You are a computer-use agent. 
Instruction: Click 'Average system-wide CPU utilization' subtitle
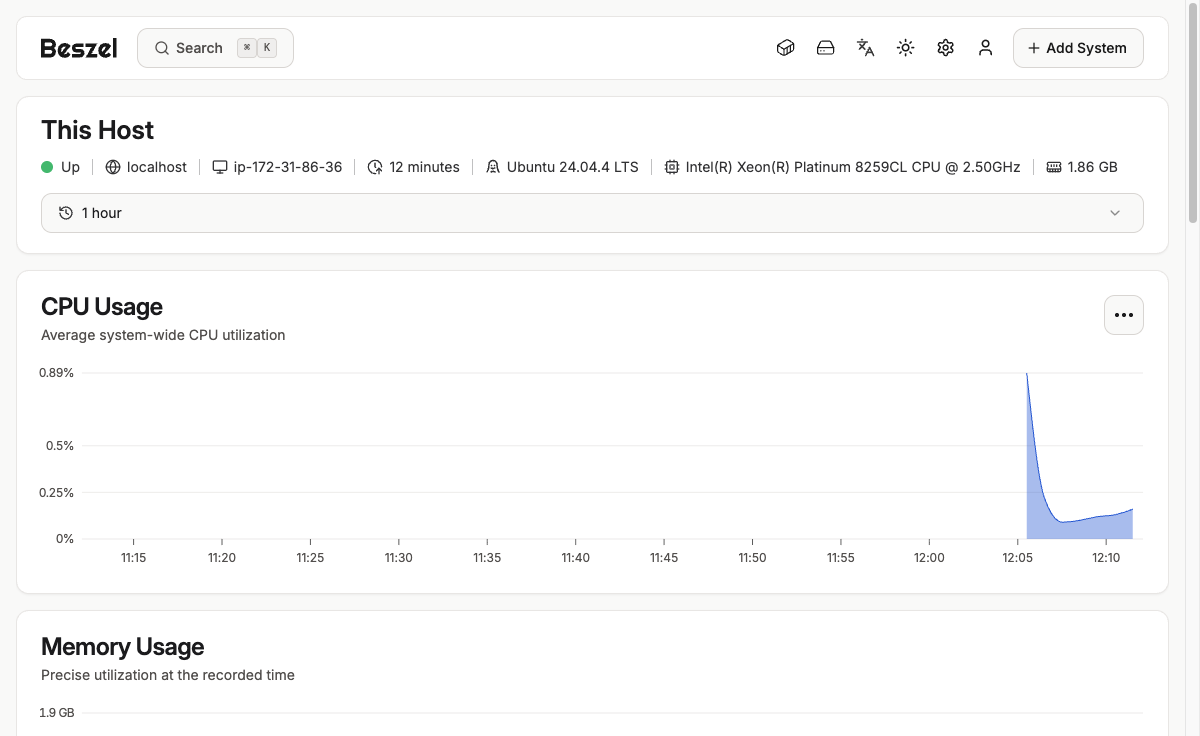point(163,335)
